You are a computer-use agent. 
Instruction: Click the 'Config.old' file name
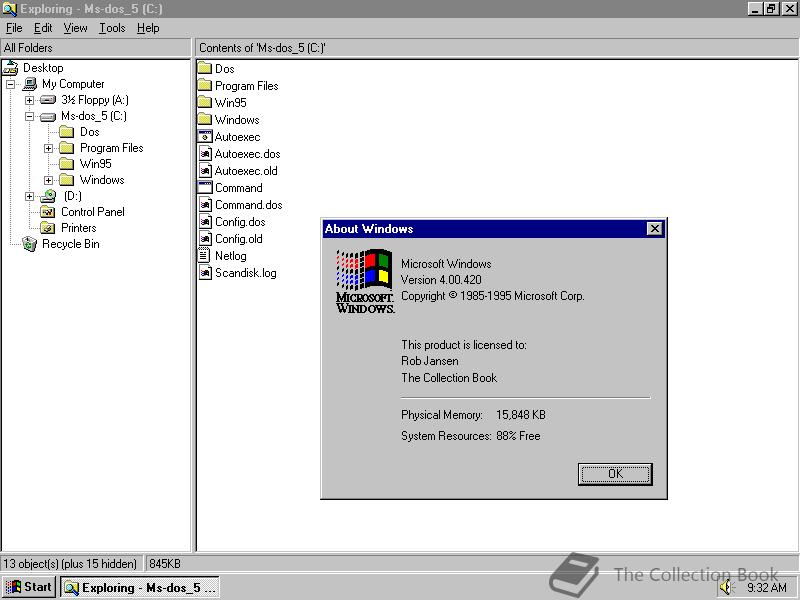pos(239,239)
